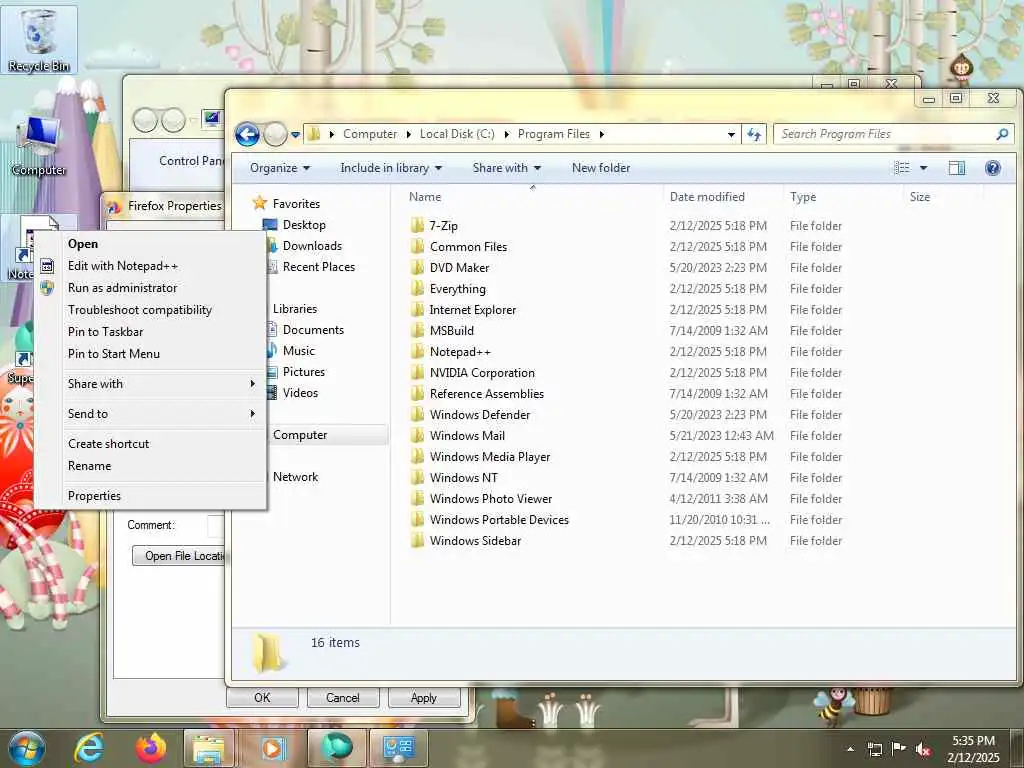Click the search magnifier icon

pos(1002,134)
